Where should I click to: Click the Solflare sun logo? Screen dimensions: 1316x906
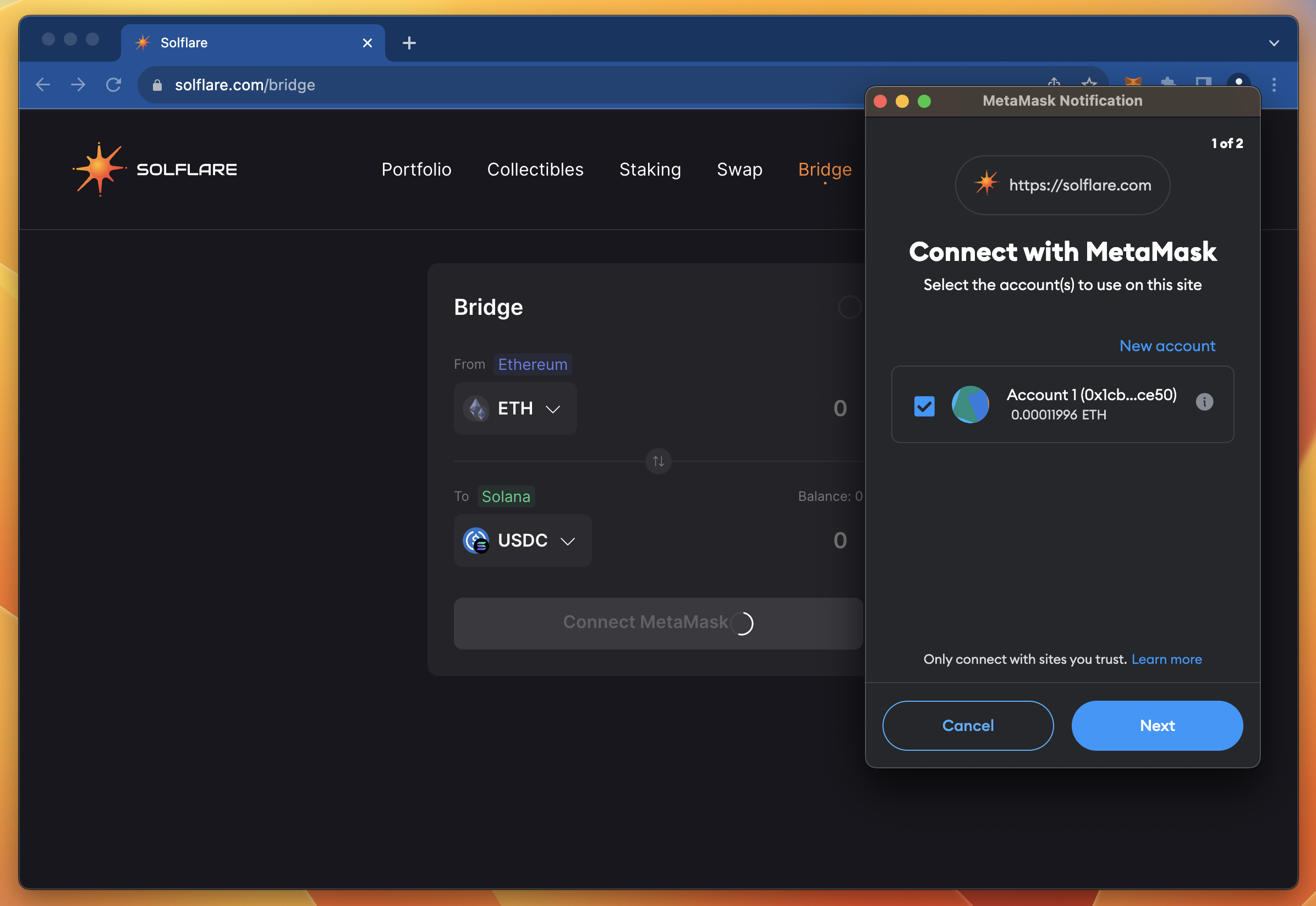coord(100,169)
